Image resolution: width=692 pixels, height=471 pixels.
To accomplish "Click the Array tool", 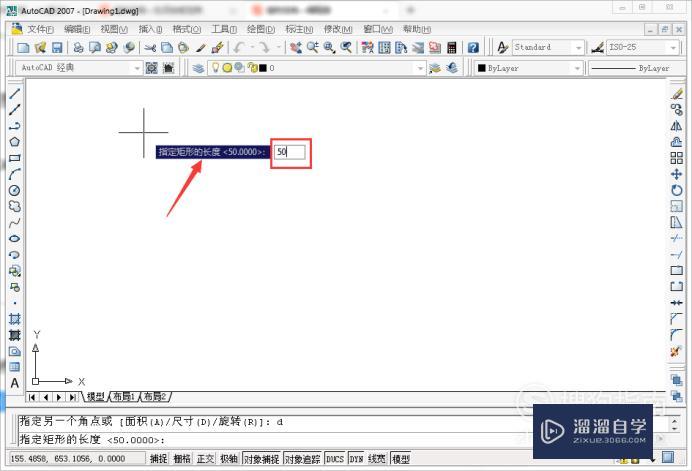I will coord(677,158).
